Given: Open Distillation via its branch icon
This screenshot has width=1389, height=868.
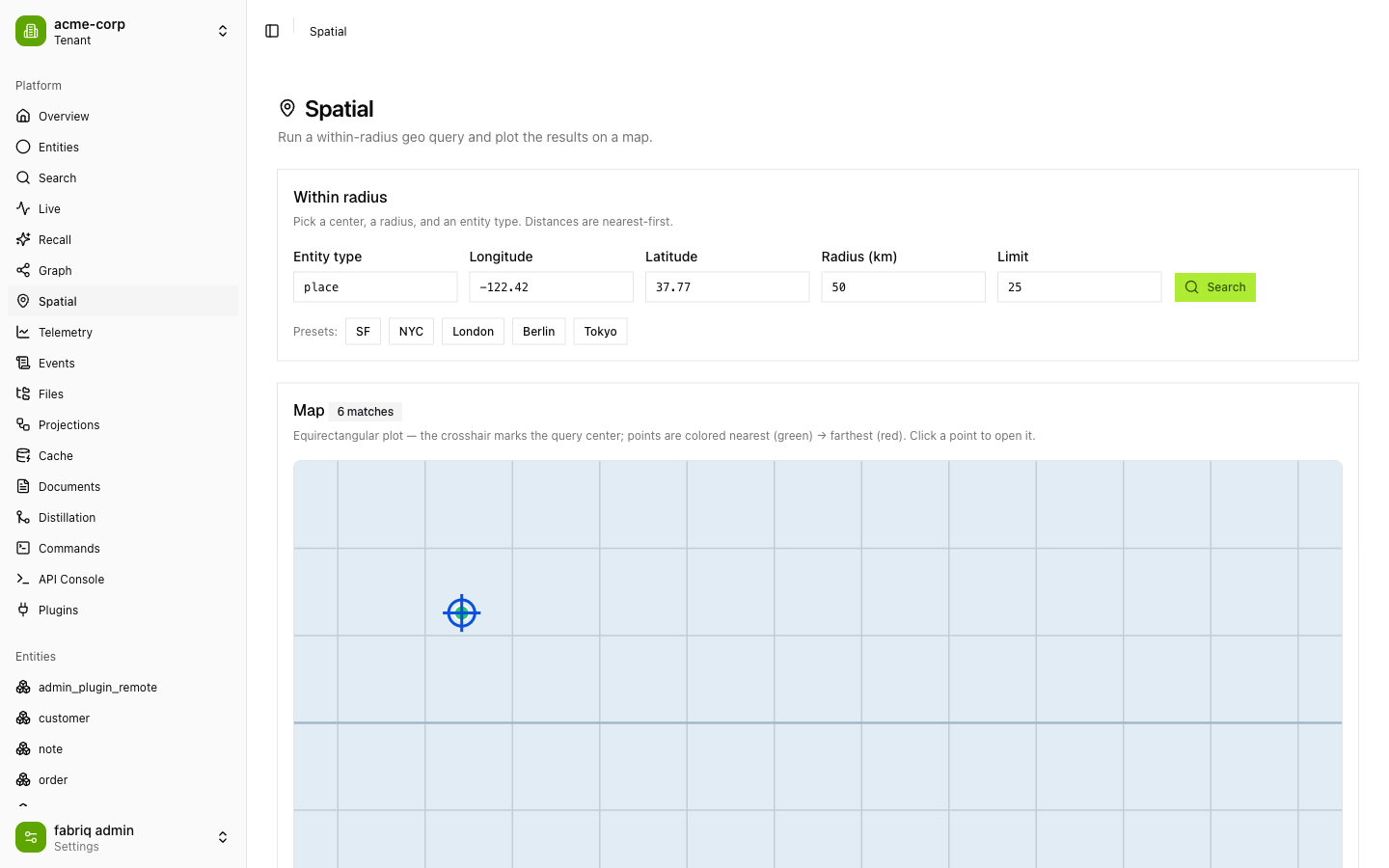Looking at the screenshot, I should (x=23, y=517).
